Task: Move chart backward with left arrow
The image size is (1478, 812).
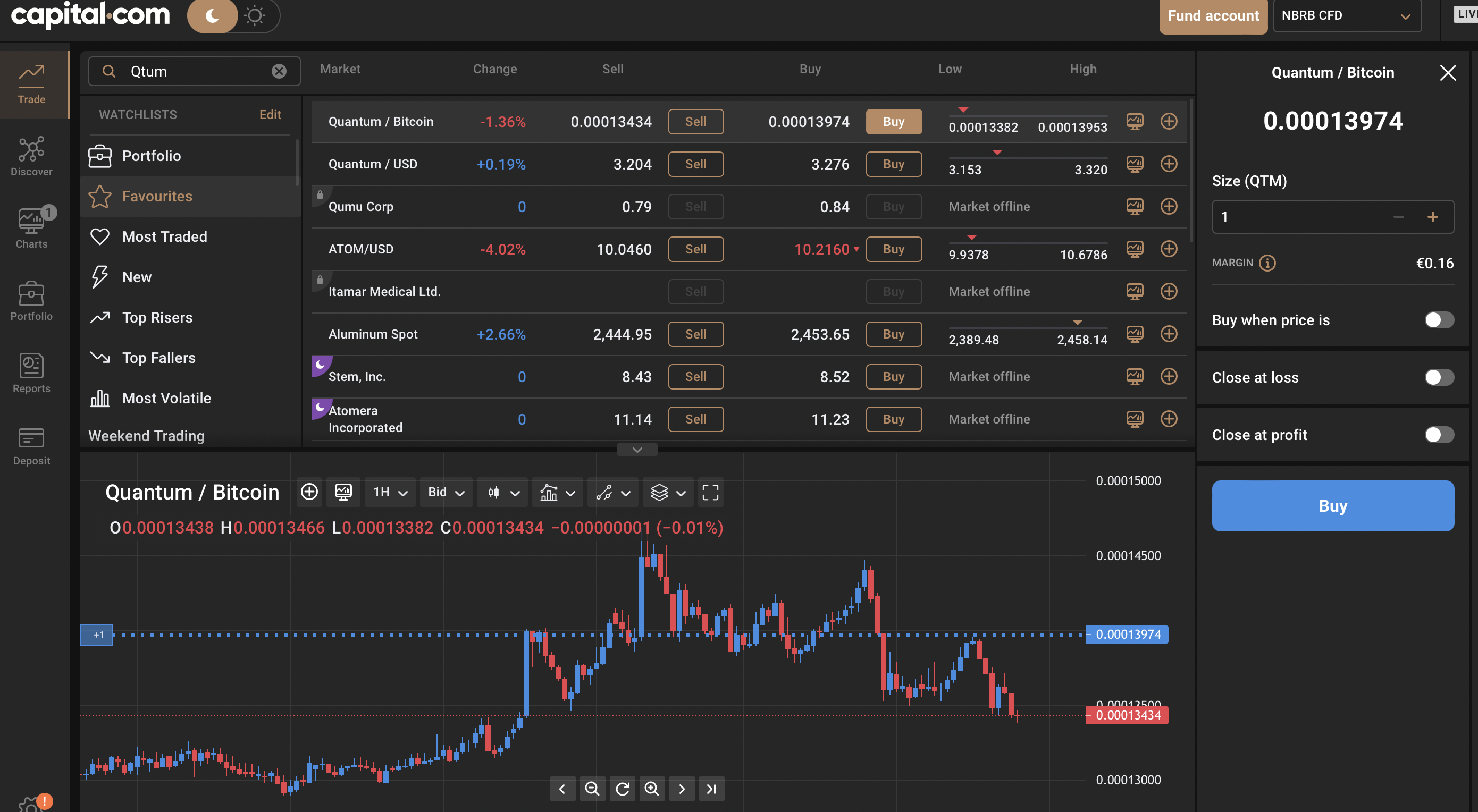Action: coord(562,789)
